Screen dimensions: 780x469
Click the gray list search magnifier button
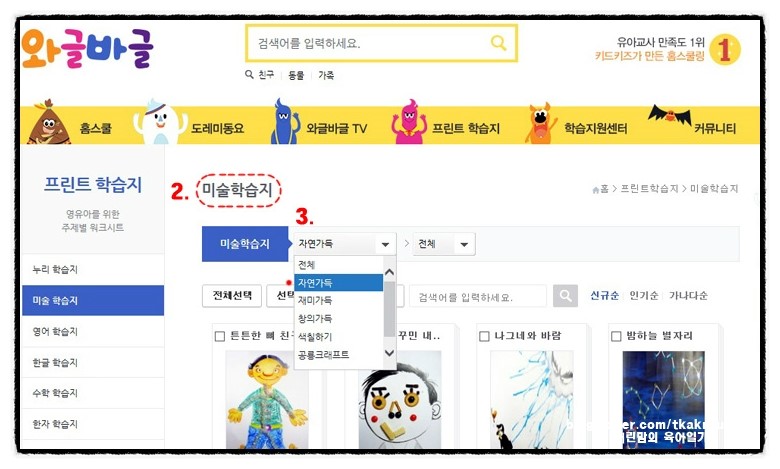566,296
